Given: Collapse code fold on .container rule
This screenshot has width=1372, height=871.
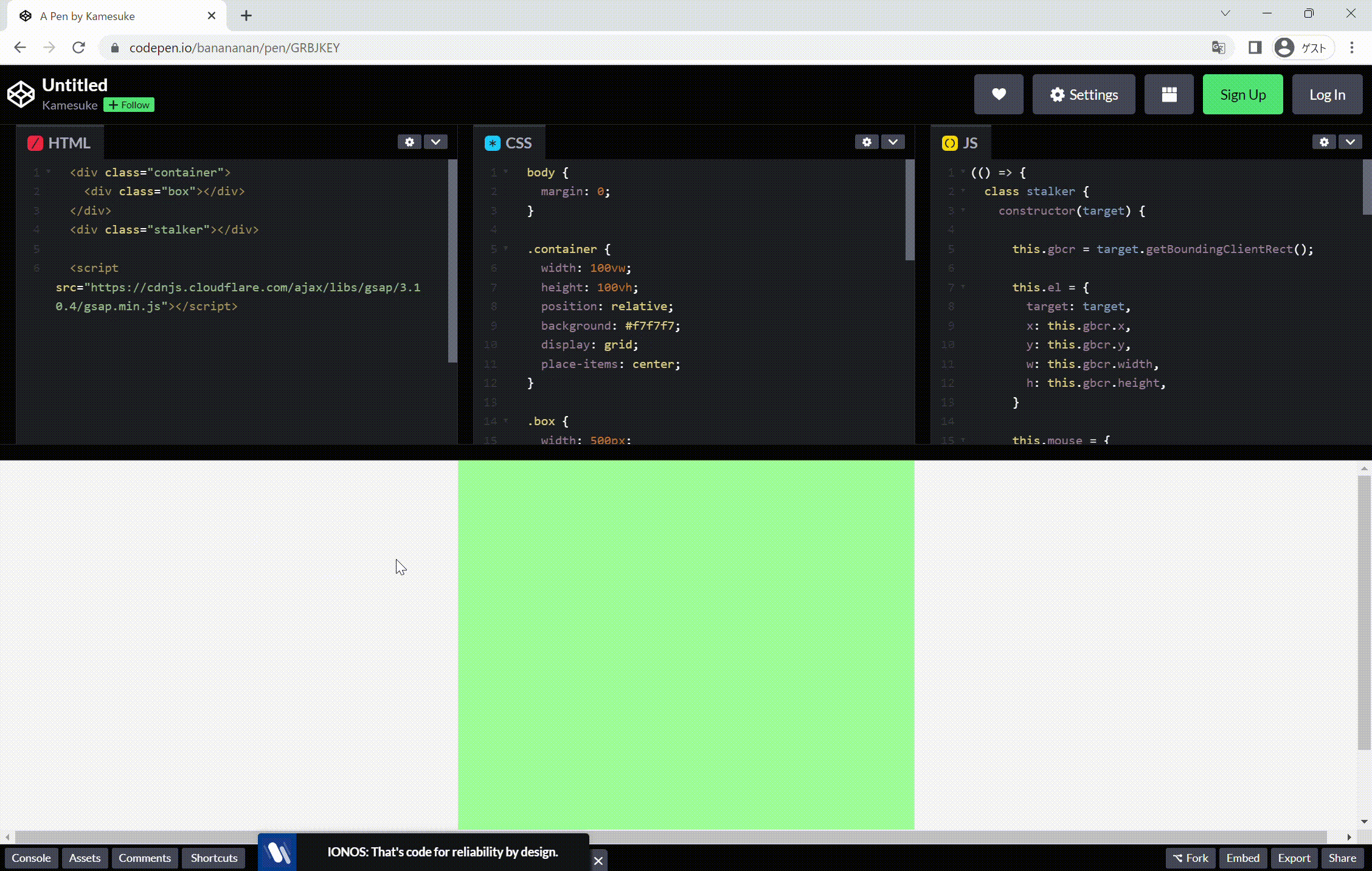Looking at the screenshot, I should coord(506,249).
